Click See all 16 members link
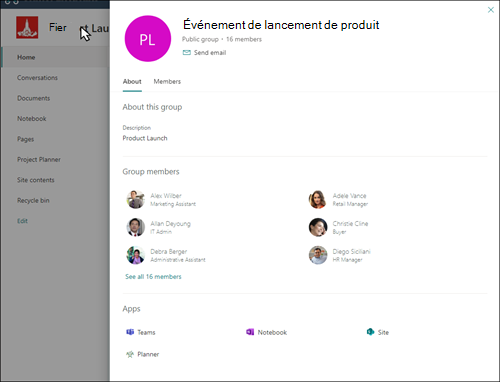This screenshot has width=500, height=382. [153, 277]
